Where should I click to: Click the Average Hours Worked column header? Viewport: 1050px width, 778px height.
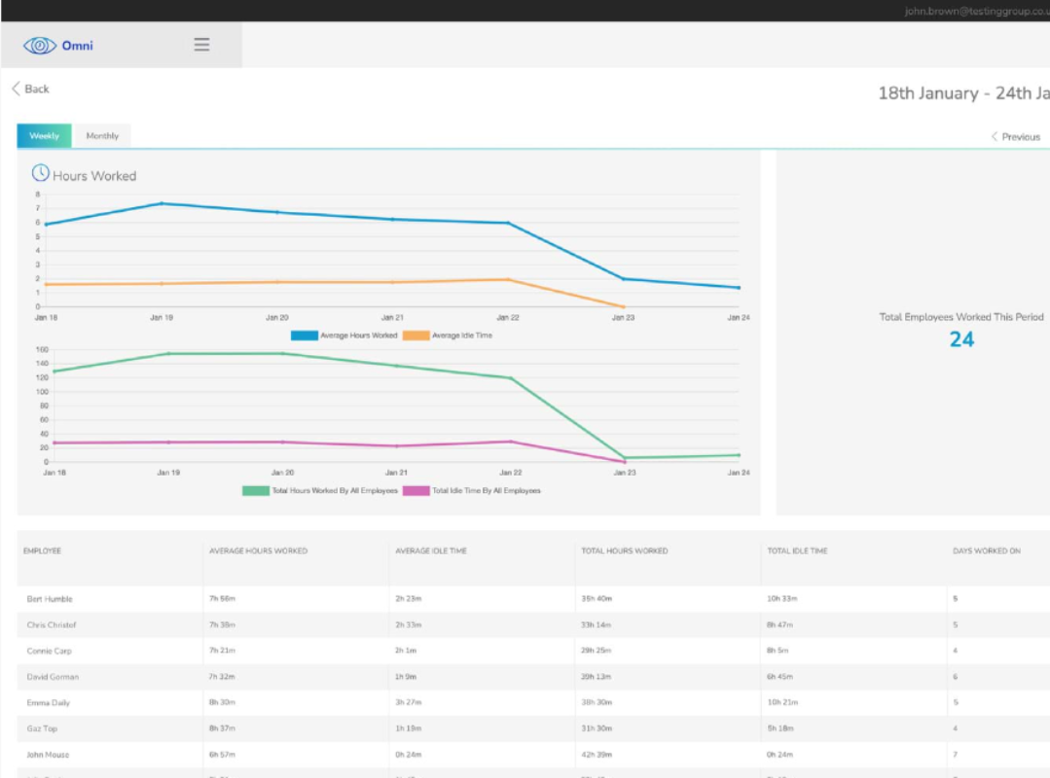(258, 551)
